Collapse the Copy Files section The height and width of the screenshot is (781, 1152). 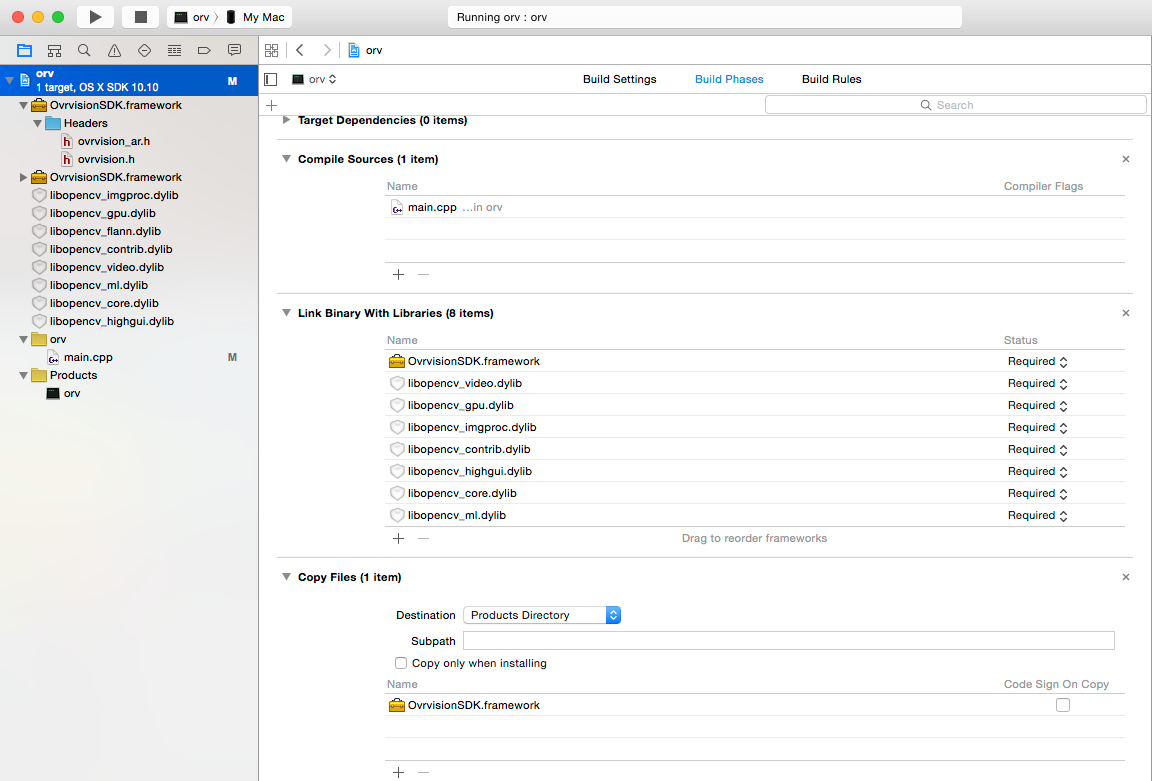287,577
